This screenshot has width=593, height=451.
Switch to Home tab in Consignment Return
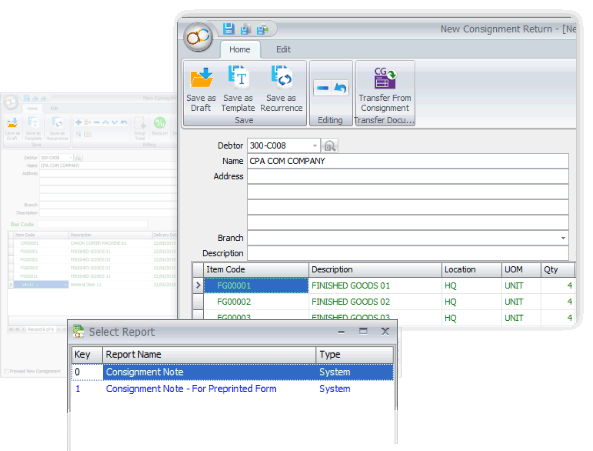240,50
